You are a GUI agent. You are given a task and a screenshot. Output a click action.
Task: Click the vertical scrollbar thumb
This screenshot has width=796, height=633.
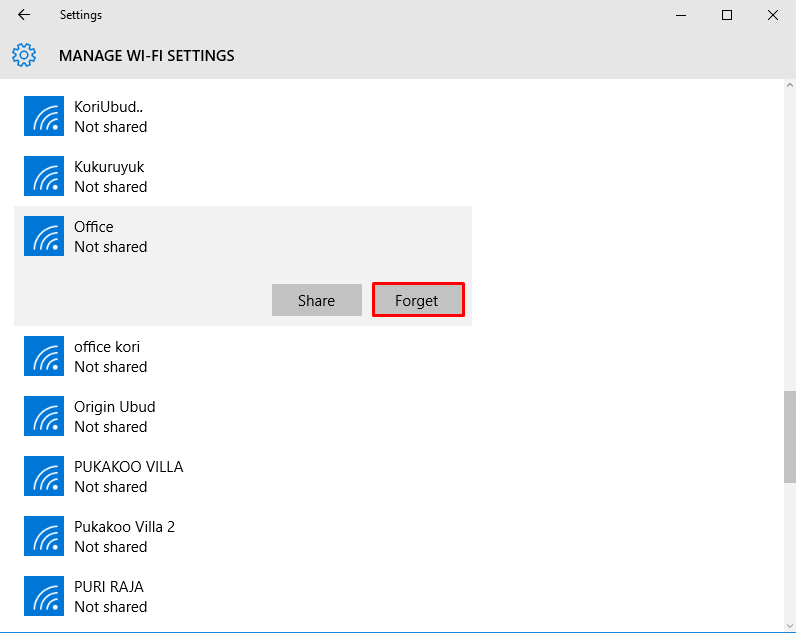click(x=789, y=437)
